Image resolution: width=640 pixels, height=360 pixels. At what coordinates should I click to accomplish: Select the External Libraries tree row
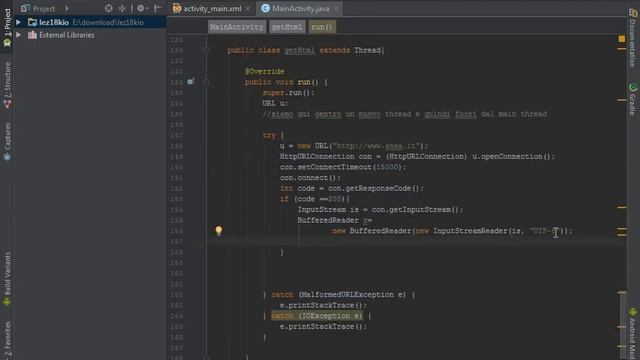pos(90,35)
